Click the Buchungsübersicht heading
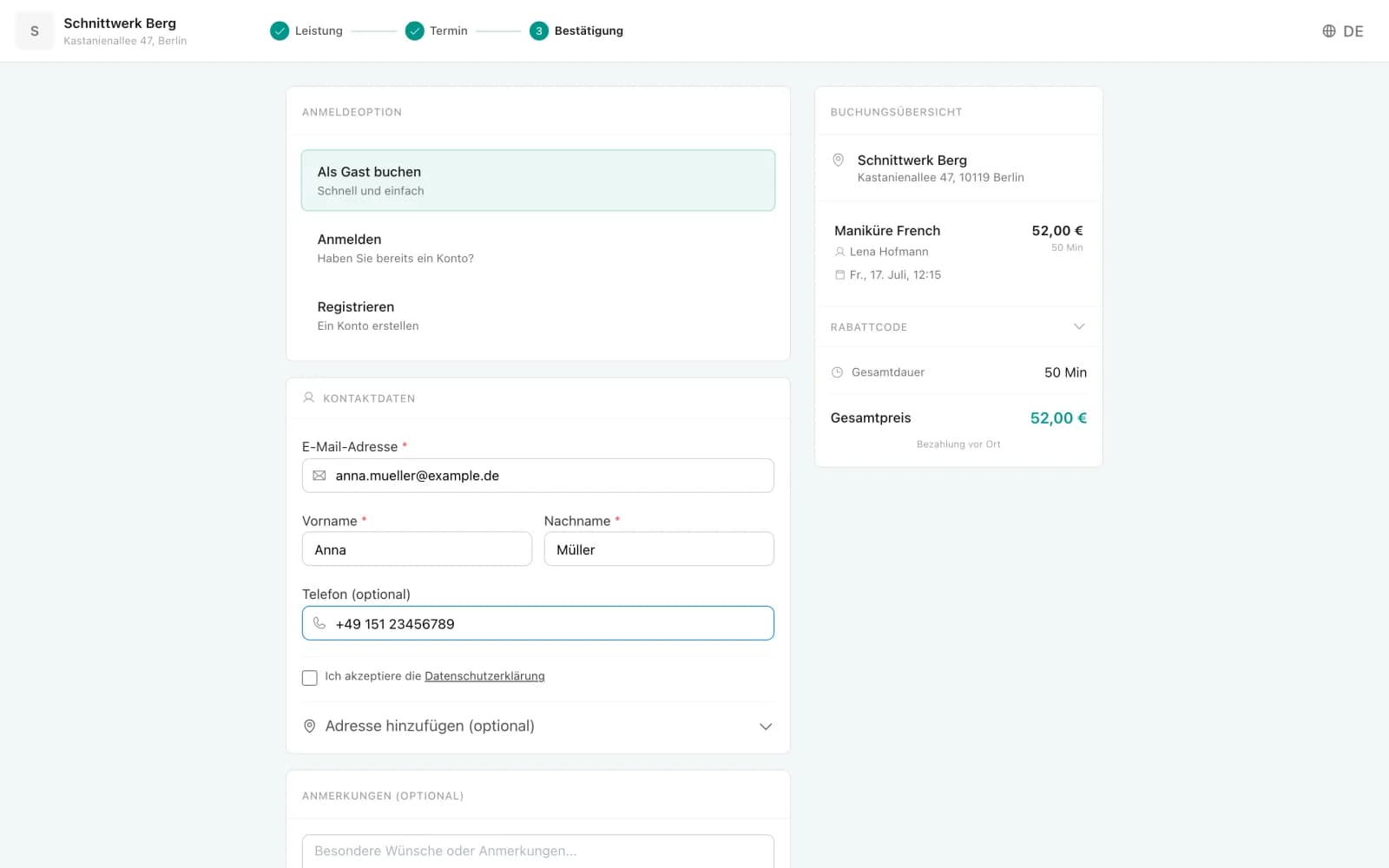 pos(896,112)
